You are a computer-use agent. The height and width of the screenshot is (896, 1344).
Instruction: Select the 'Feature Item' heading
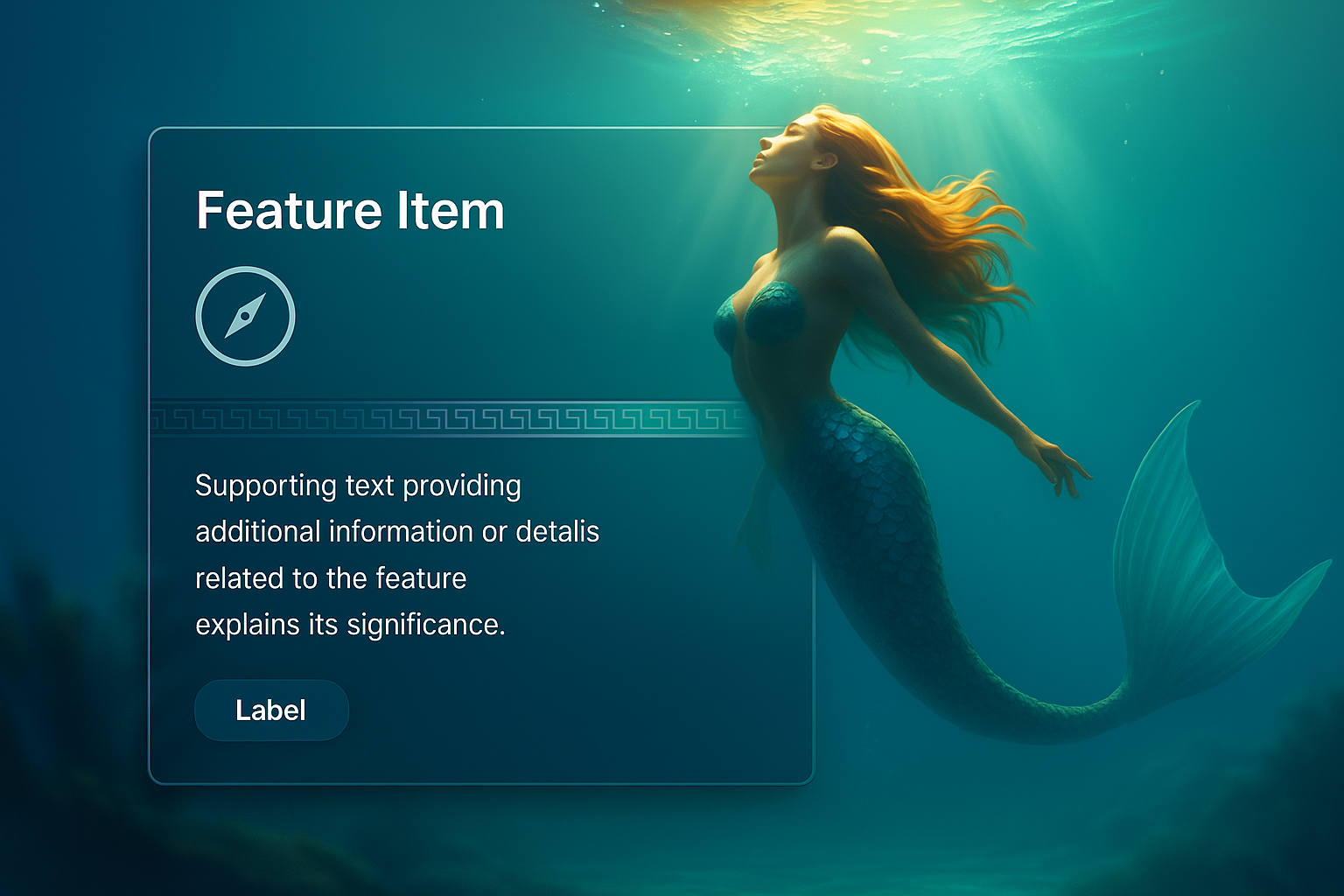pyautogui.click(x=350, y=210)
